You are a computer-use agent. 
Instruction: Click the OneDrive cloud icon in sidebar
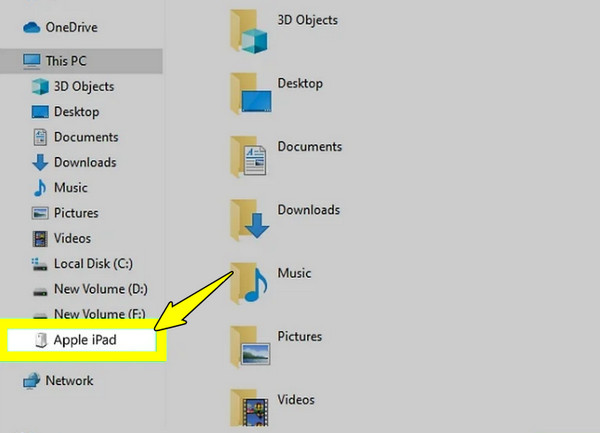point(31,28)
